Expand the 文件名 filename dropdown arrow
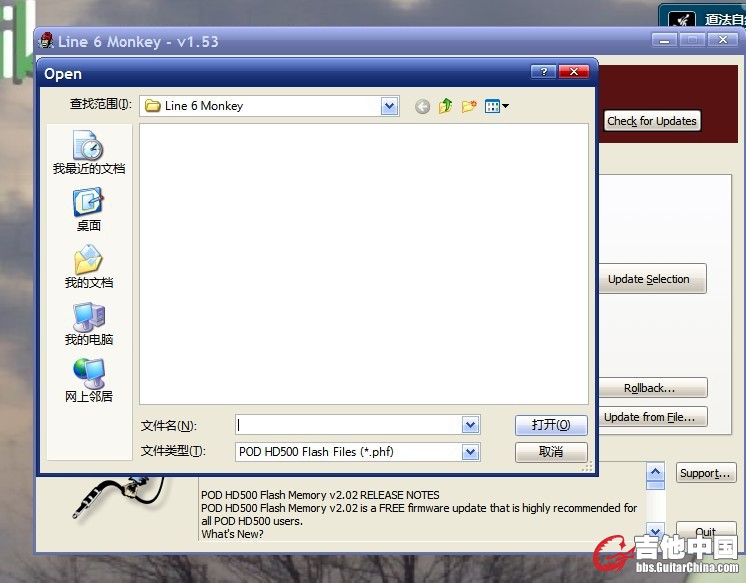 470,425
